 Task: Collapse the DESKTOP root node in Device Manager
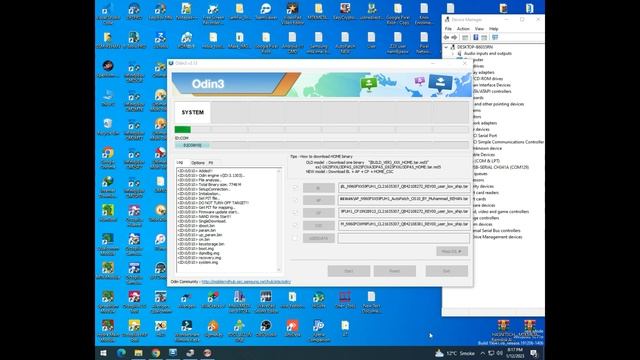pos(446,47)
